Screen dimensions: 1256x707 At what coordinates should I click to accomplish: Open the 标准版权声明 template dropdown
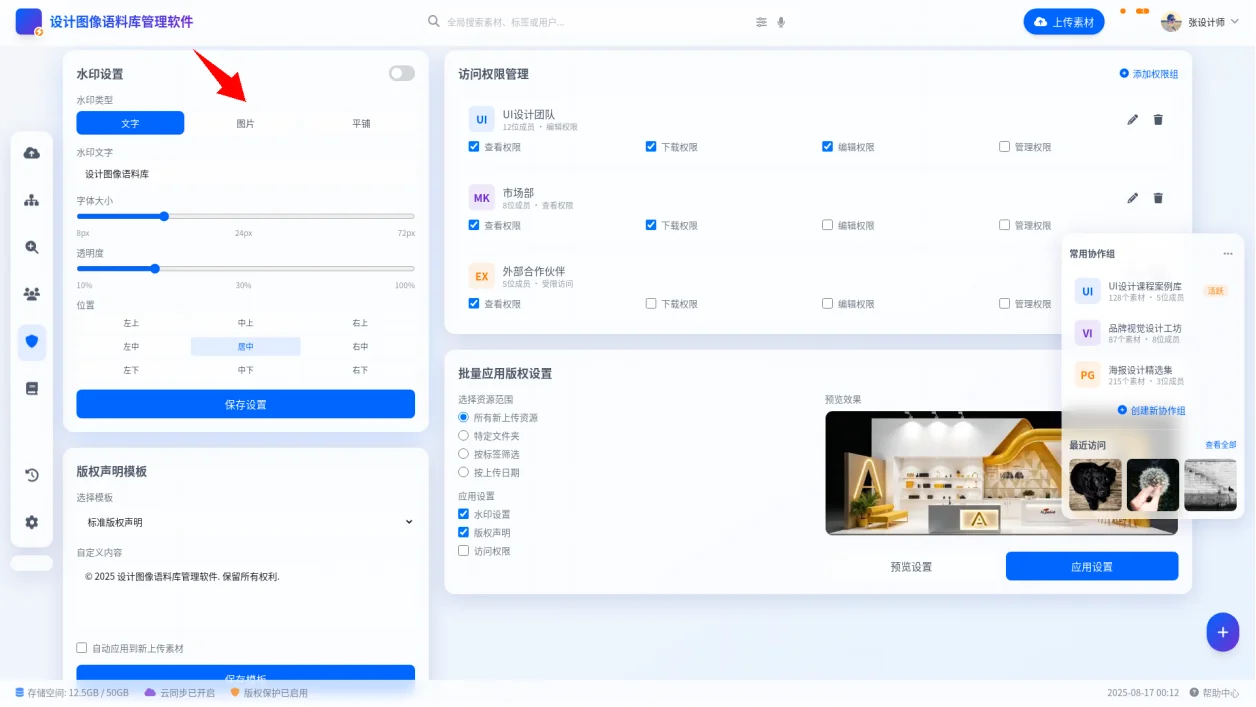pos(246,522)
